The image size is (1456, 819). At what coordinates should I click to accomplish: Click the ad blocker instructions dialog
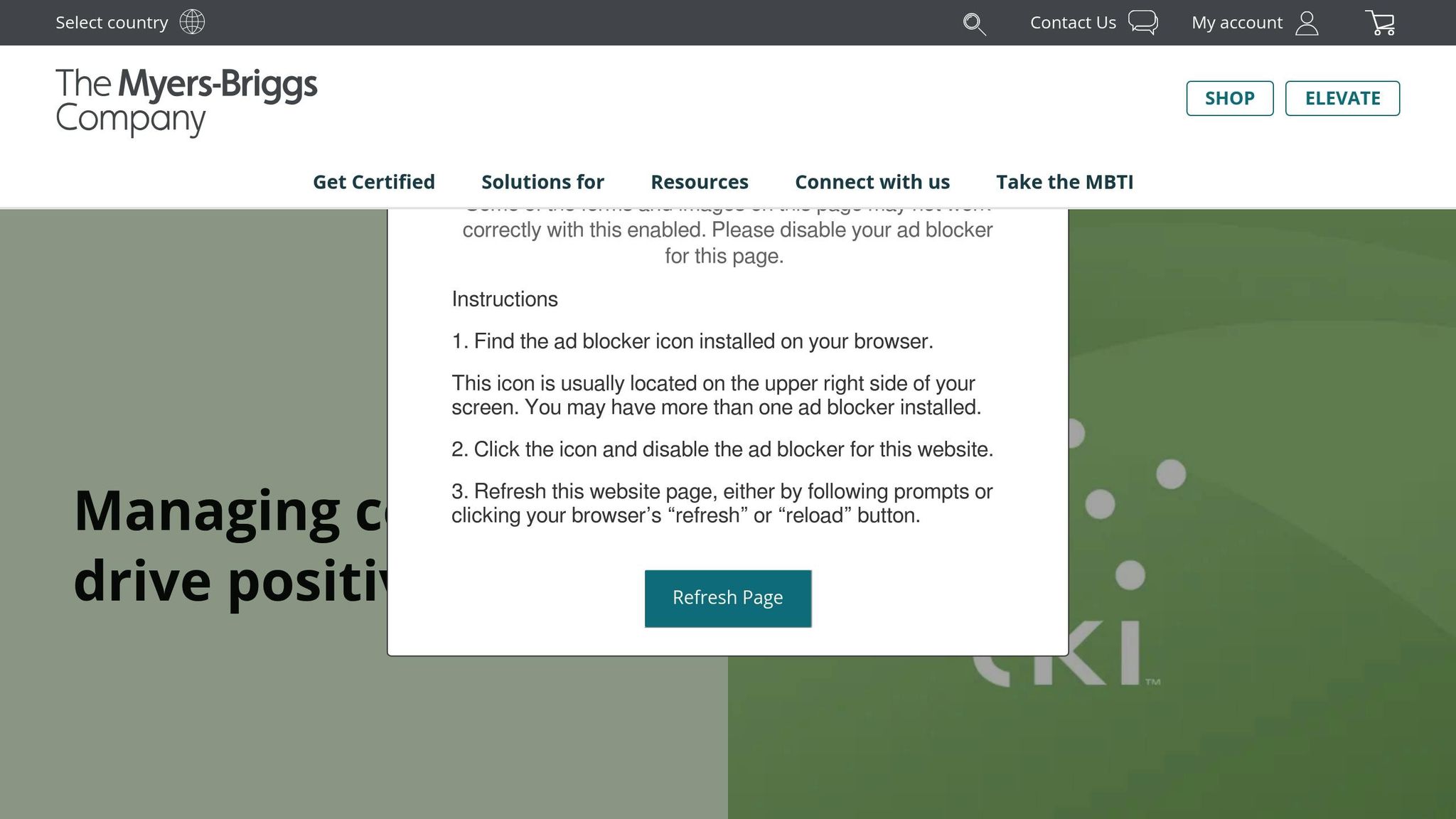[x=728, y=427]
